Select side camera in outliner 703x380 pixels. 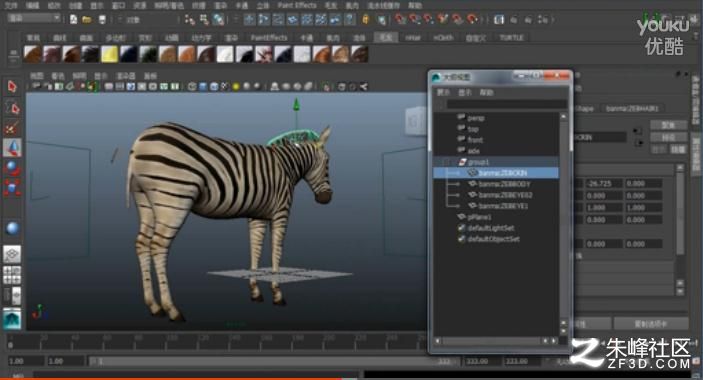(x=473, y=151)
